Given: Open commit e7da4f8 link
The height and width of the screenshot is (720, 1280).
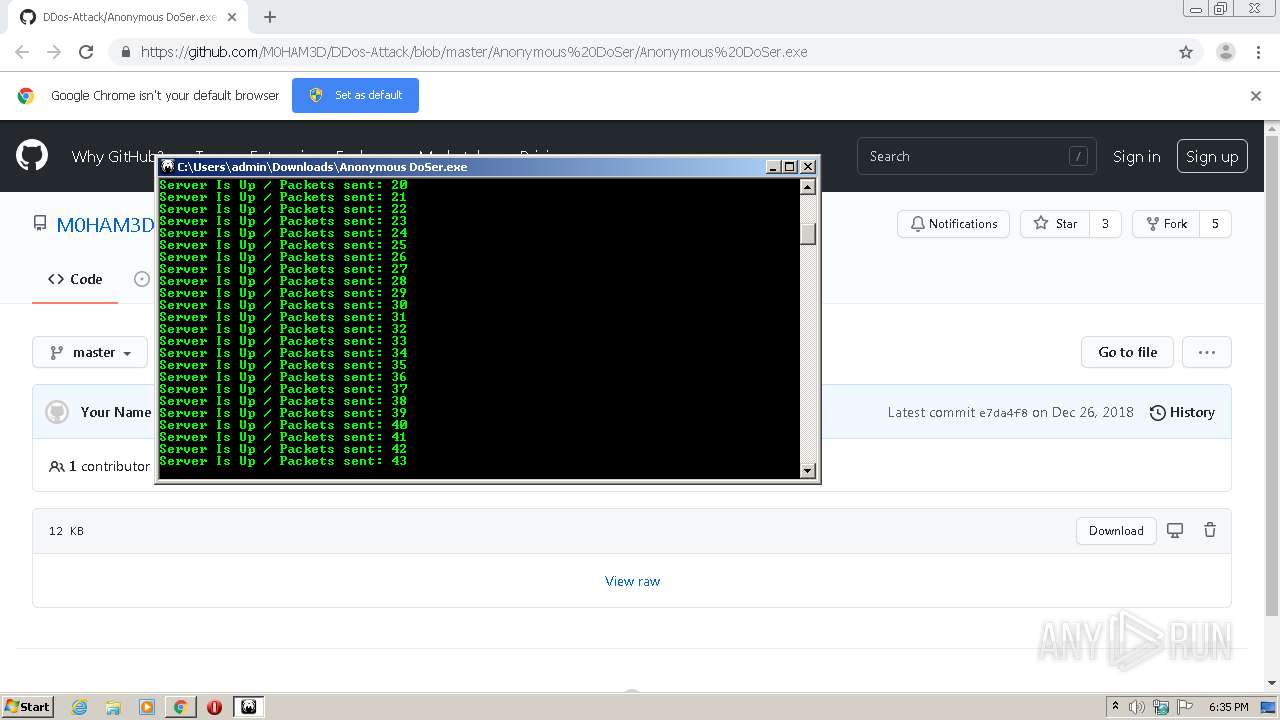Looking at the screenshot, I should point(1003,412).
